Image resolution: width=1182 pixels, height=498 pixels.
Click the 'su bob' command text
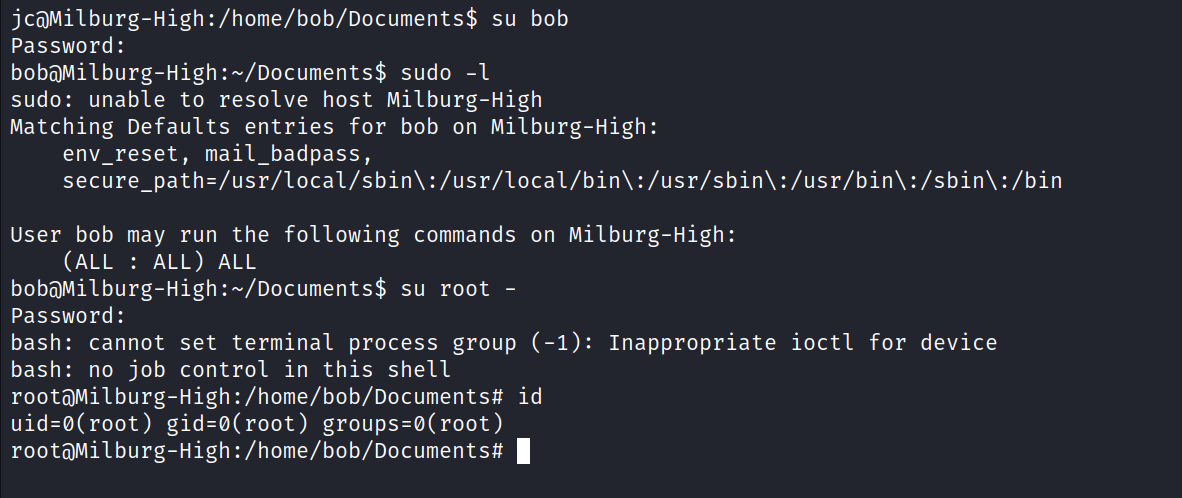tap(528, 19)
